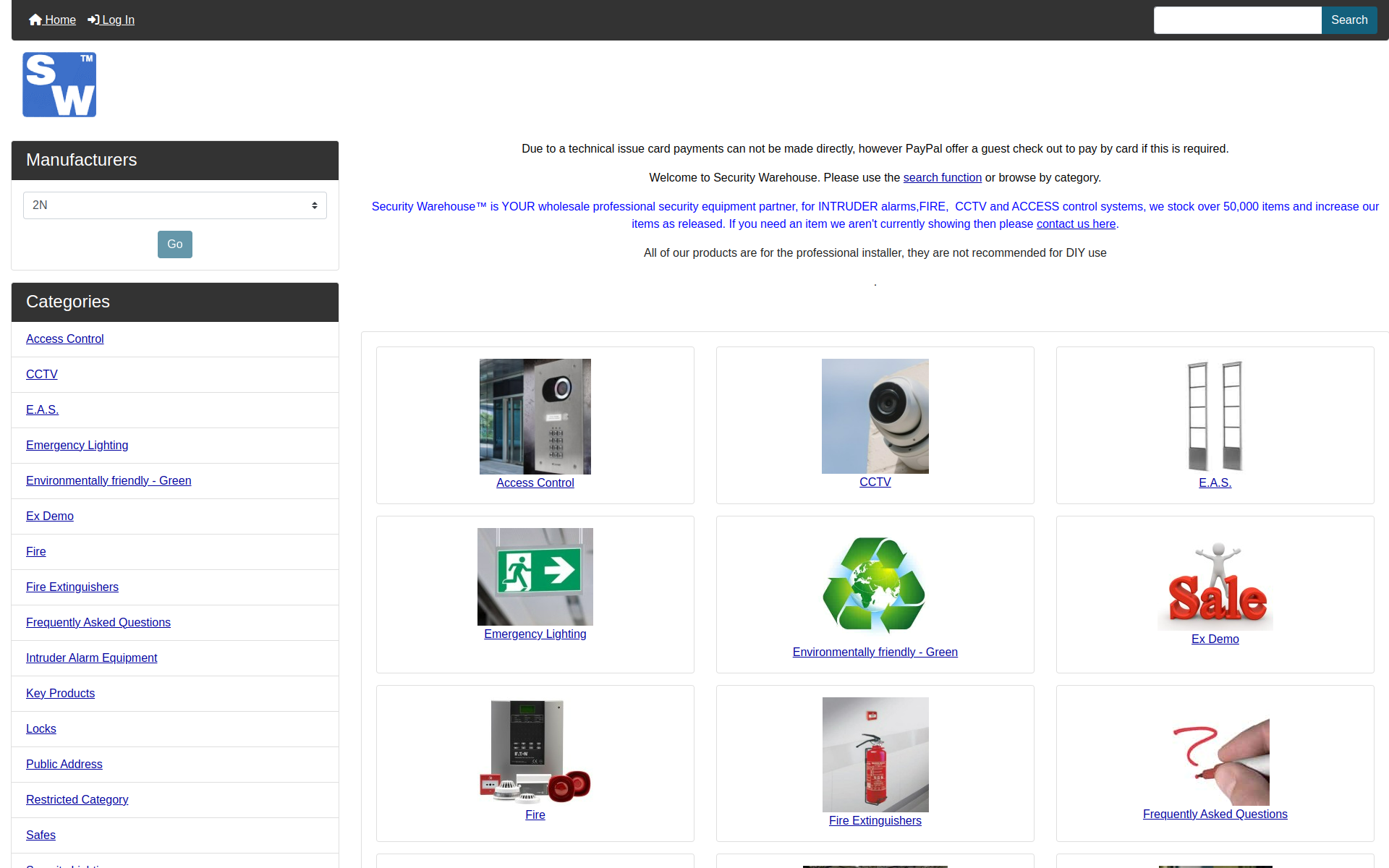The width and height of the screenshot is (1389, 868).
Task: Click E.A.S. caption under gates image
Action: 1215,482
